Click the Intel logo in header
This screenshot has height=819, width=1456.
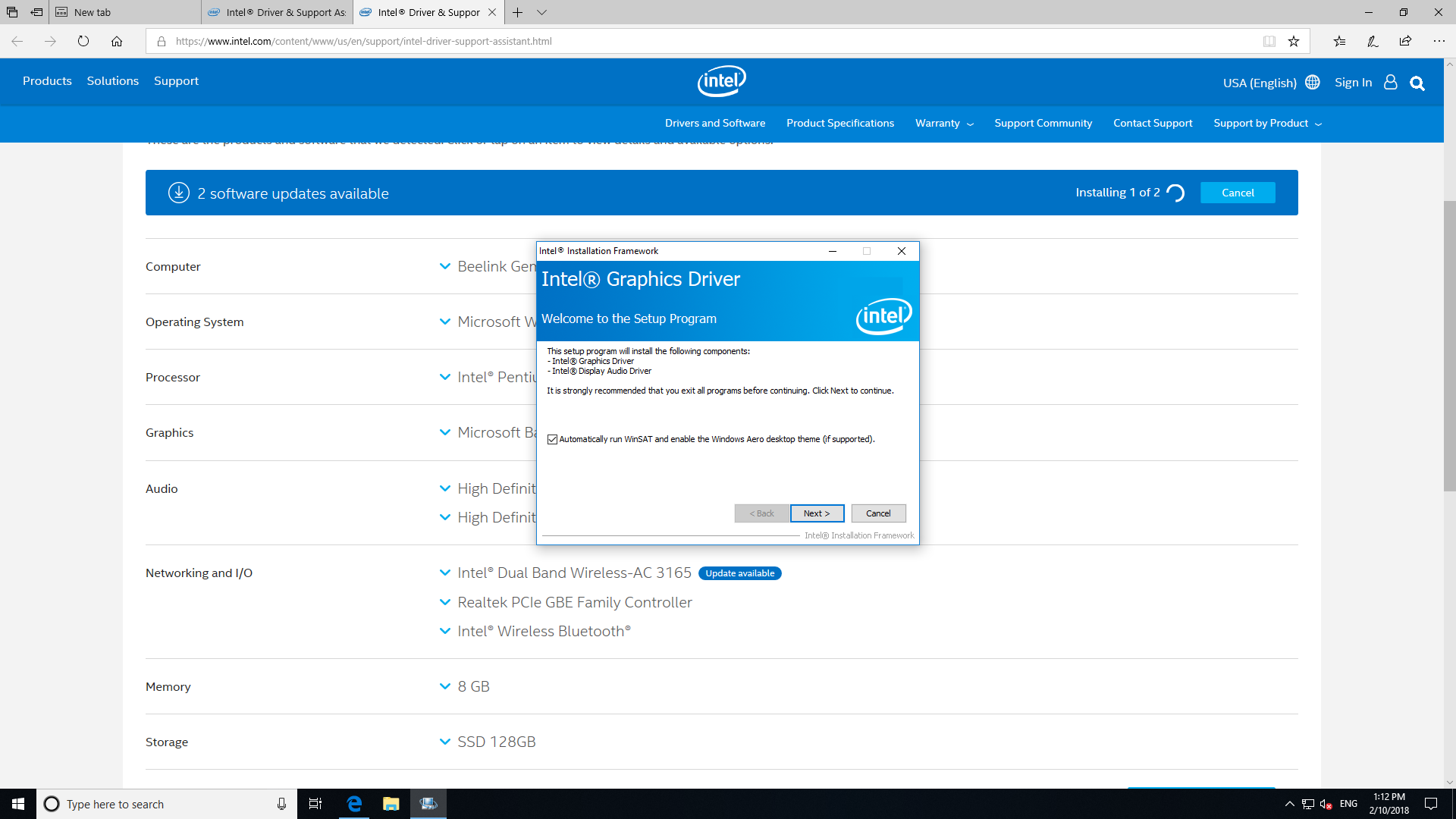click(x=722, y=81)
